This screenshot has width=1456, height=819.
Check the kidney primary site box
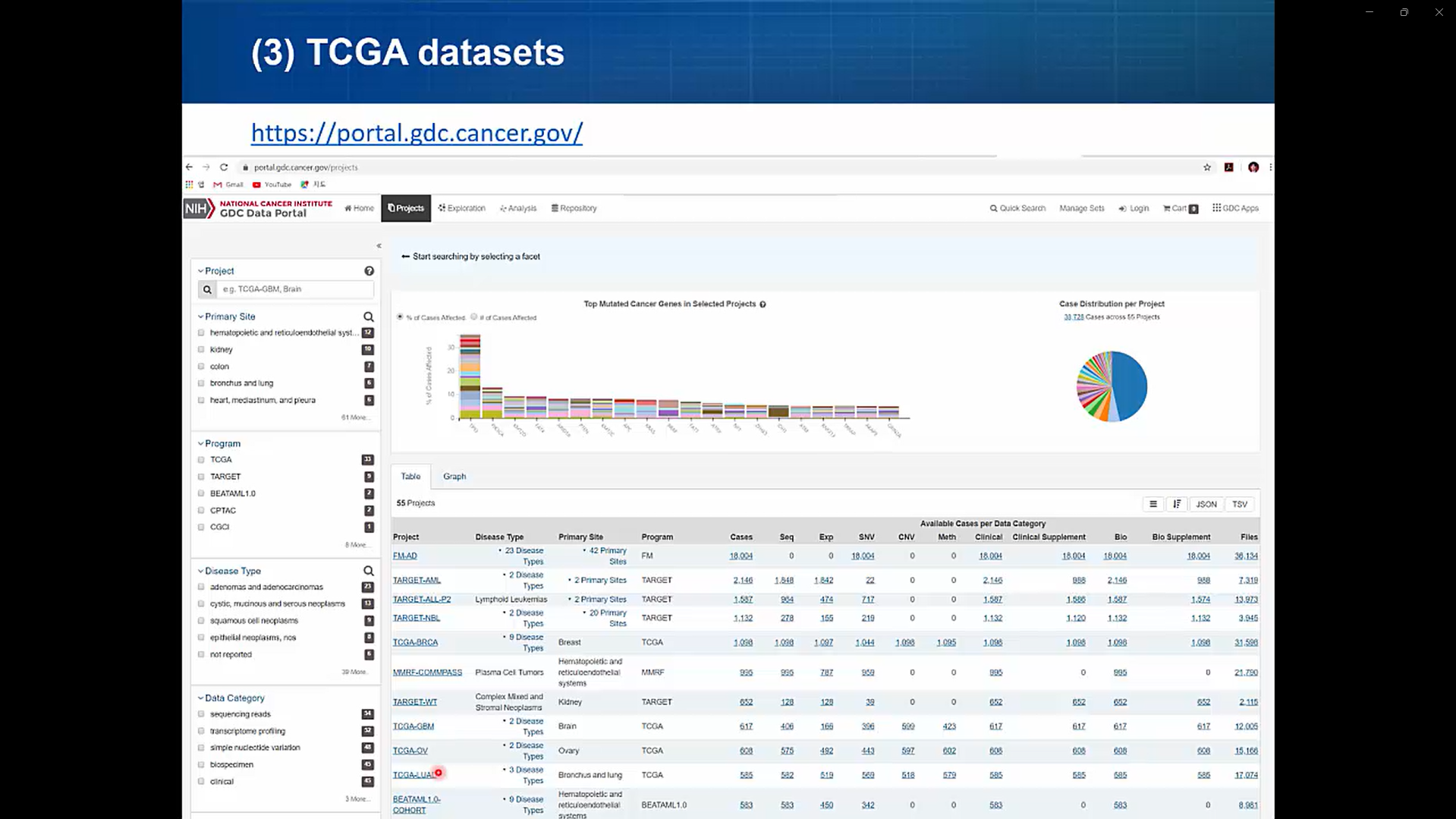[201, 350]
